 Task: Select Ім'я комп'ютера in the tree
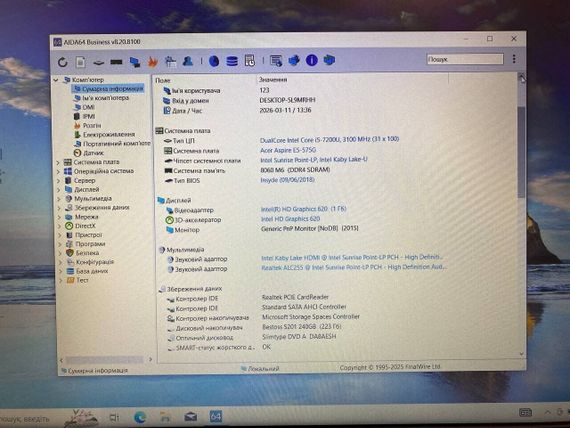105,98
